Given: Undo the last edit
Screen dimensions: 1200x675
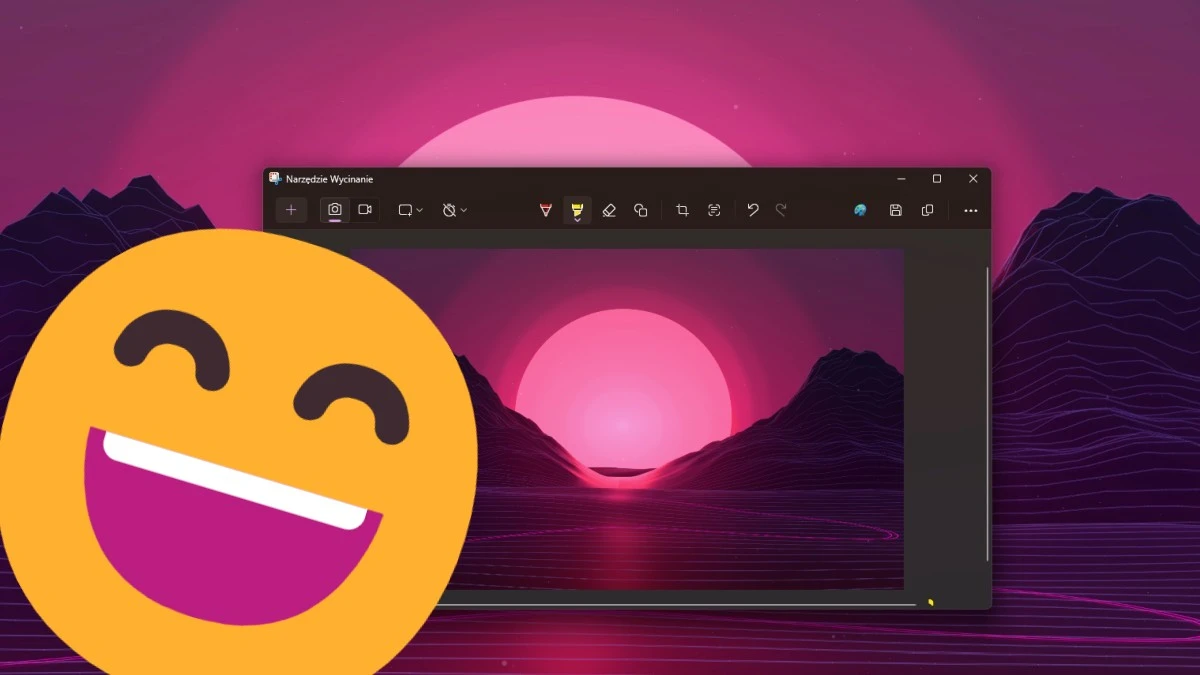Looking at the screenshot, I should tap(753, 210).
